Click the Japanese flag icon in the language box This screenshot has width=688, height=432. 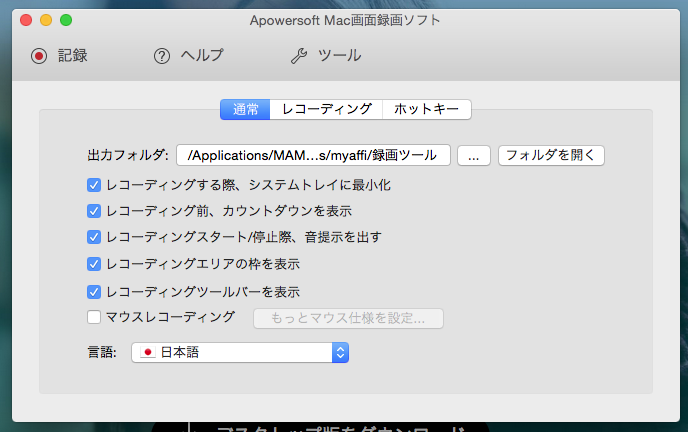tap(148, 352)
